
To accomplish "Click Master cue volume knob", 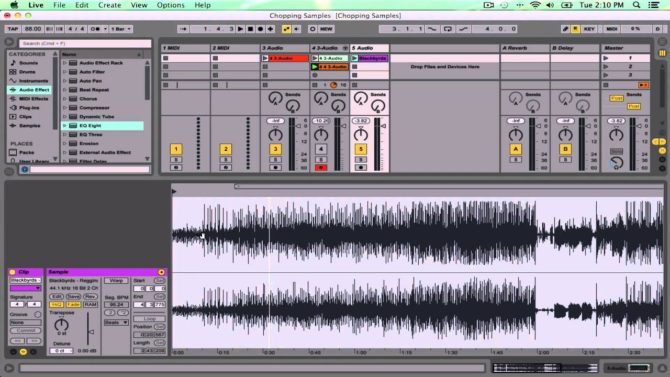I will point(616,163).
